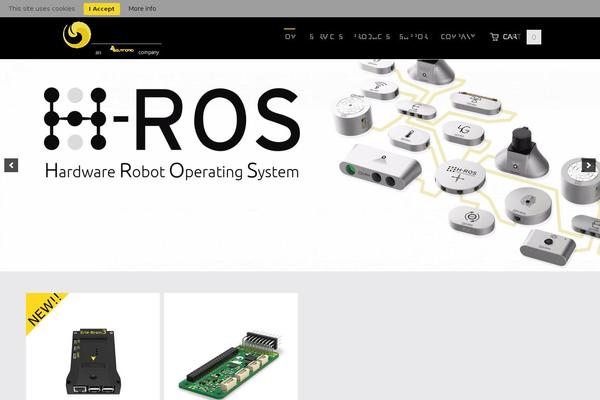Click the H-ROS round module in the diagram
Image resolution: width=600 pixels, height=400 pixels.
click(460, 177)
